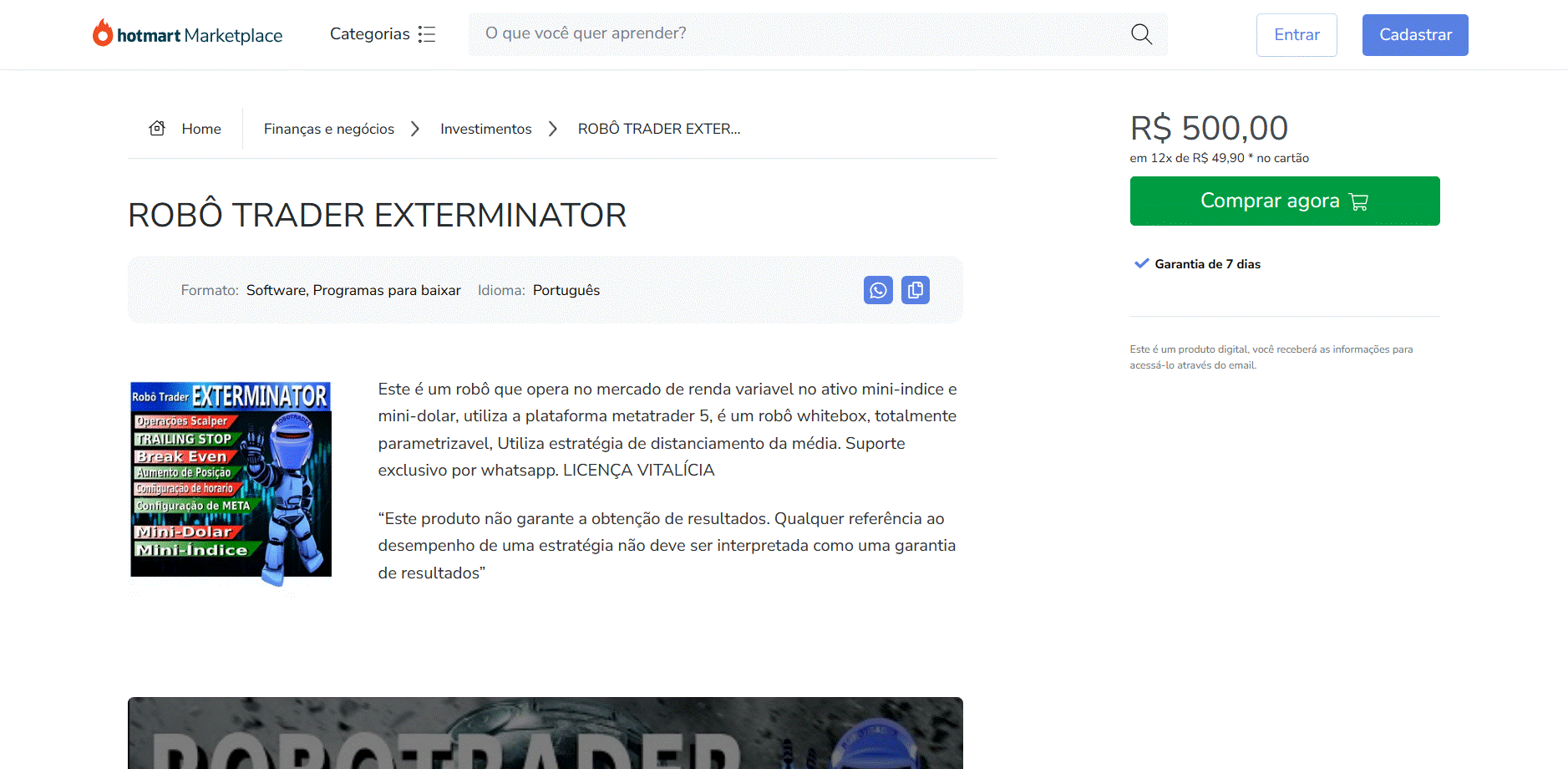The width and height of the screenshot is (1568, 769).
Task: Click the Hotmart flame logo
Action: click(103, 33)
